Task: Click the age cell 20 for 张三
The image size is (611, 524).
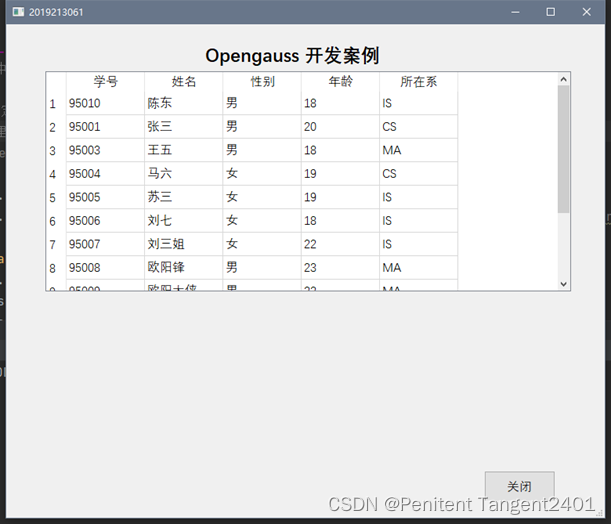Action: tap(340, 127)
